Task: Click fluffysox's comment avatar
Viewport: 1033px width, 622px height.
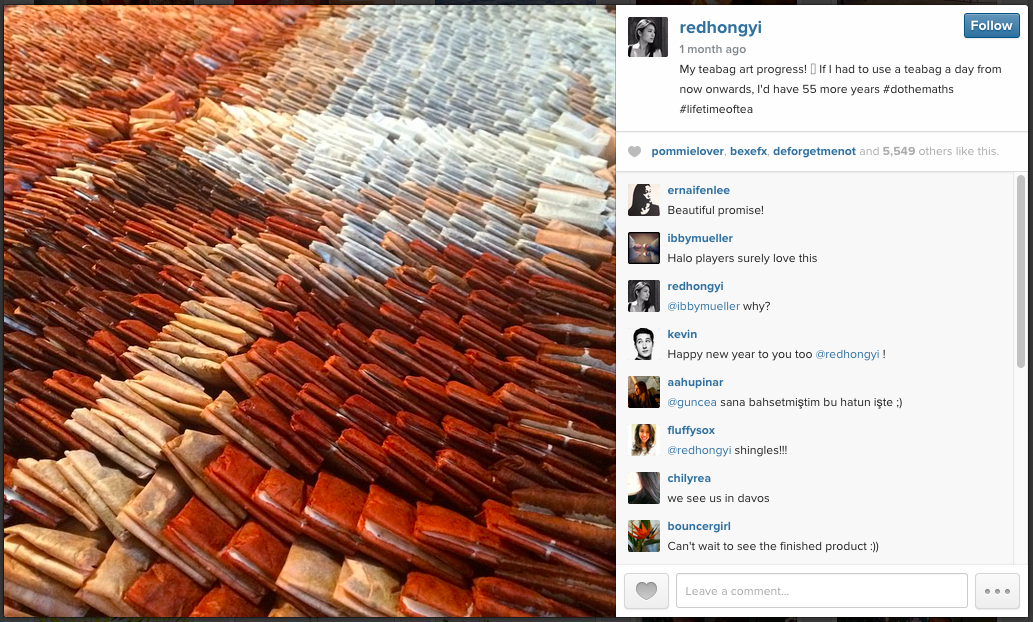Action: point(644,440)
